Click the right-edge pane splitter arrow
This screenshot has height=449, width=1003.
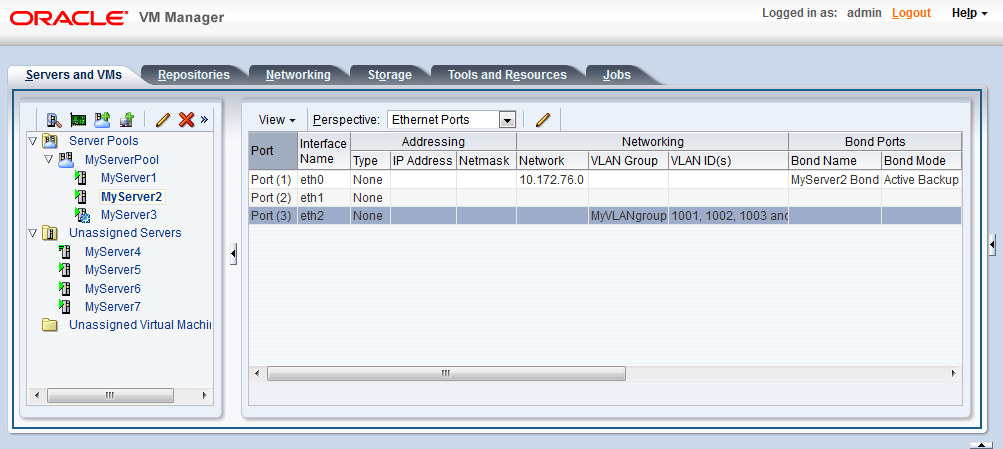tap(992, 244)
